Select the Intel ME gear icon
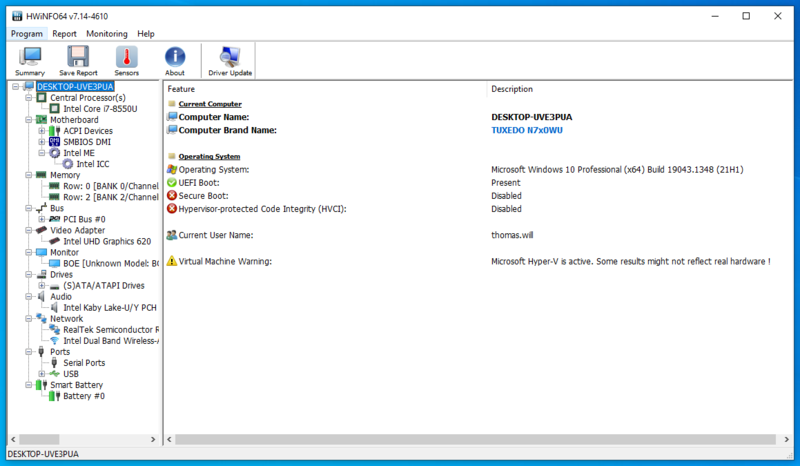The width and height of the screenshot is (800, 466). pos(55,153)
